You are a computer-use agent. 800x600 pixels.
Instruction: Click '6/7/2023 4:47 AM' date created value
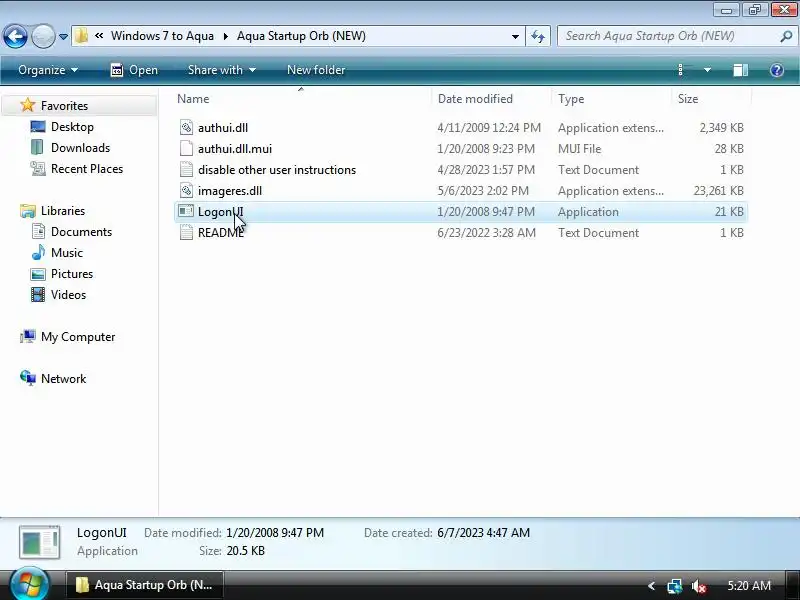tap(484, 533)
